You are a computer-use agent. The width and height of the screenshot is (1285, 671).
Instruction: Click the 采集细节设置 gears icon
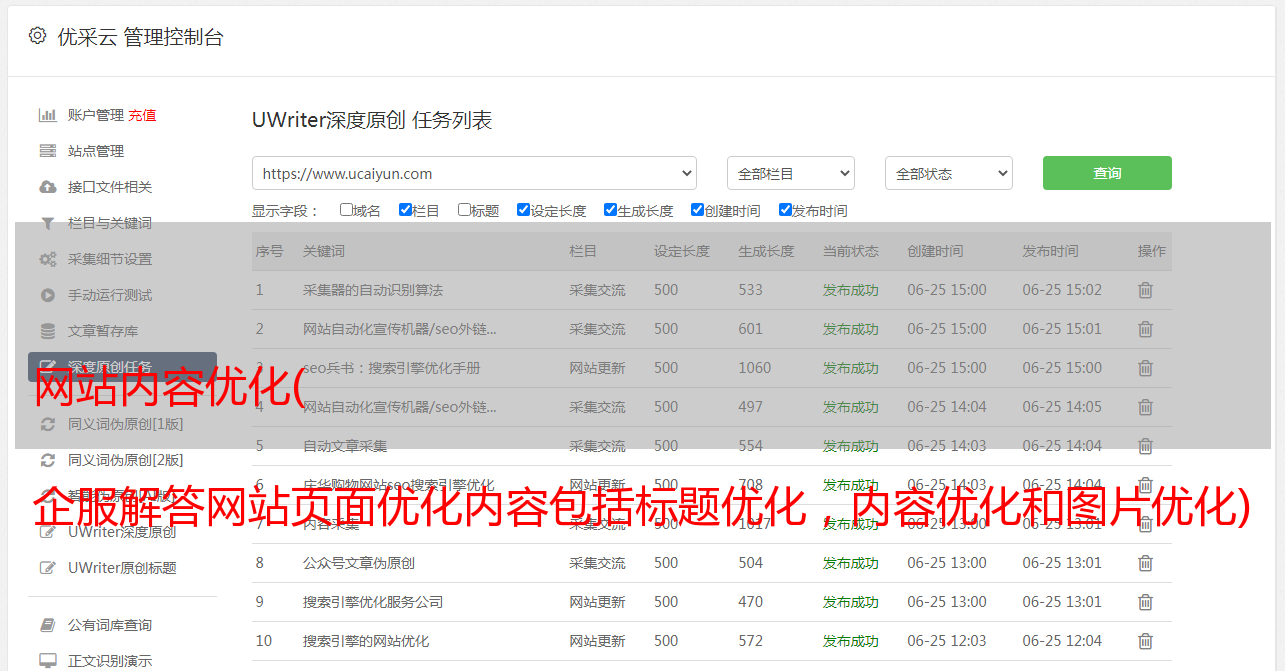click(47, 259)
